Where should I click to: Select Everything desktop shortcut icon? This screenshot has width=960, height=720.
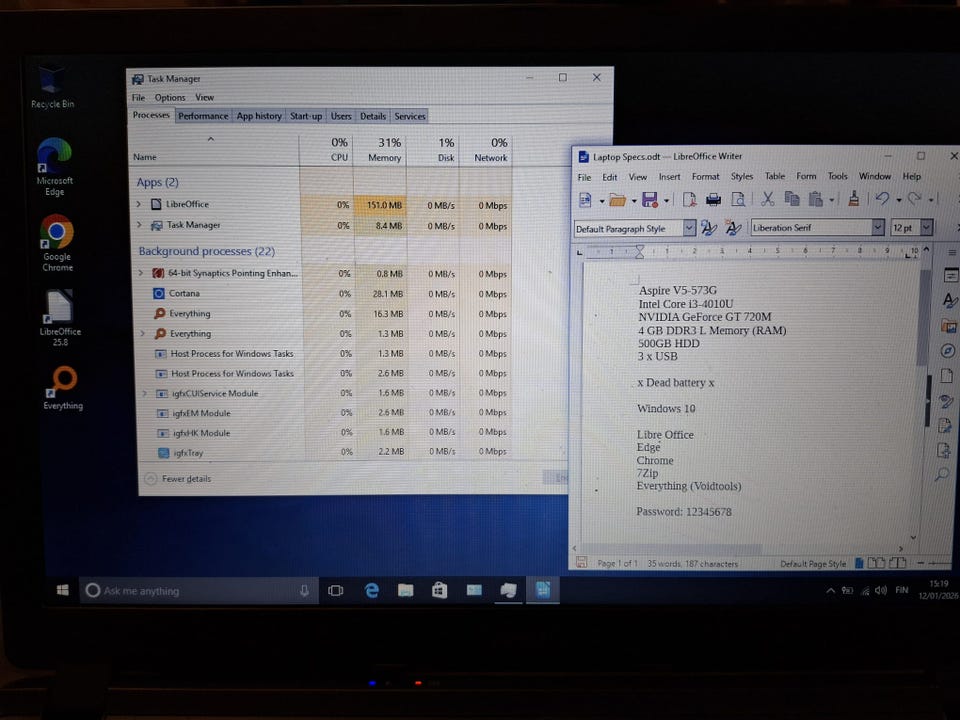(62, 388)
